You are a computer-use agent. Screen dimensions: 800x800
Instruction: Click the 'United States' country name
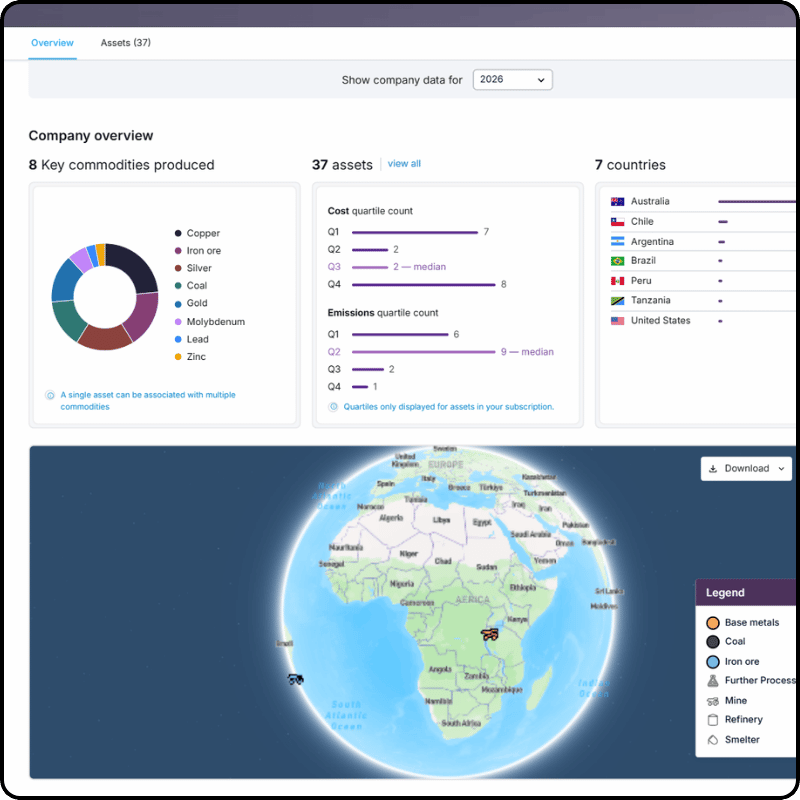click(x=661, y=320)
